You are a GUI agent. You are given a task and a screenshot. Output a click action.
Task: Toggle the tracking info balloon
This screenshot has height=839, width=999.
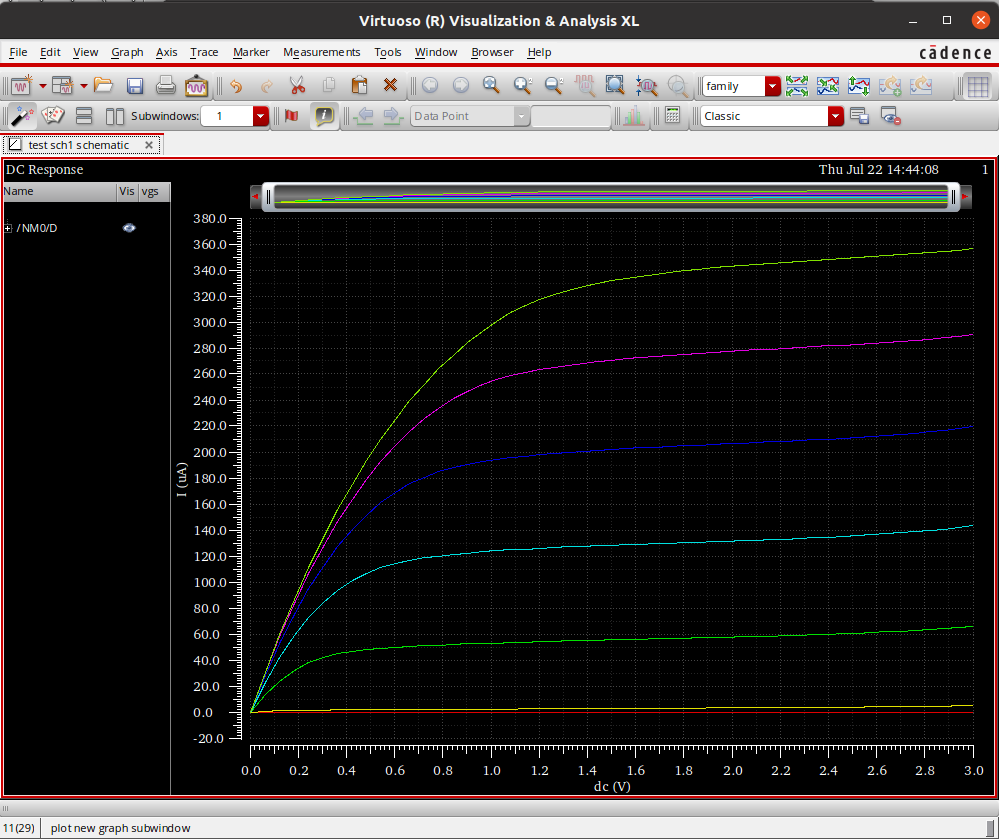coord(324,116)
